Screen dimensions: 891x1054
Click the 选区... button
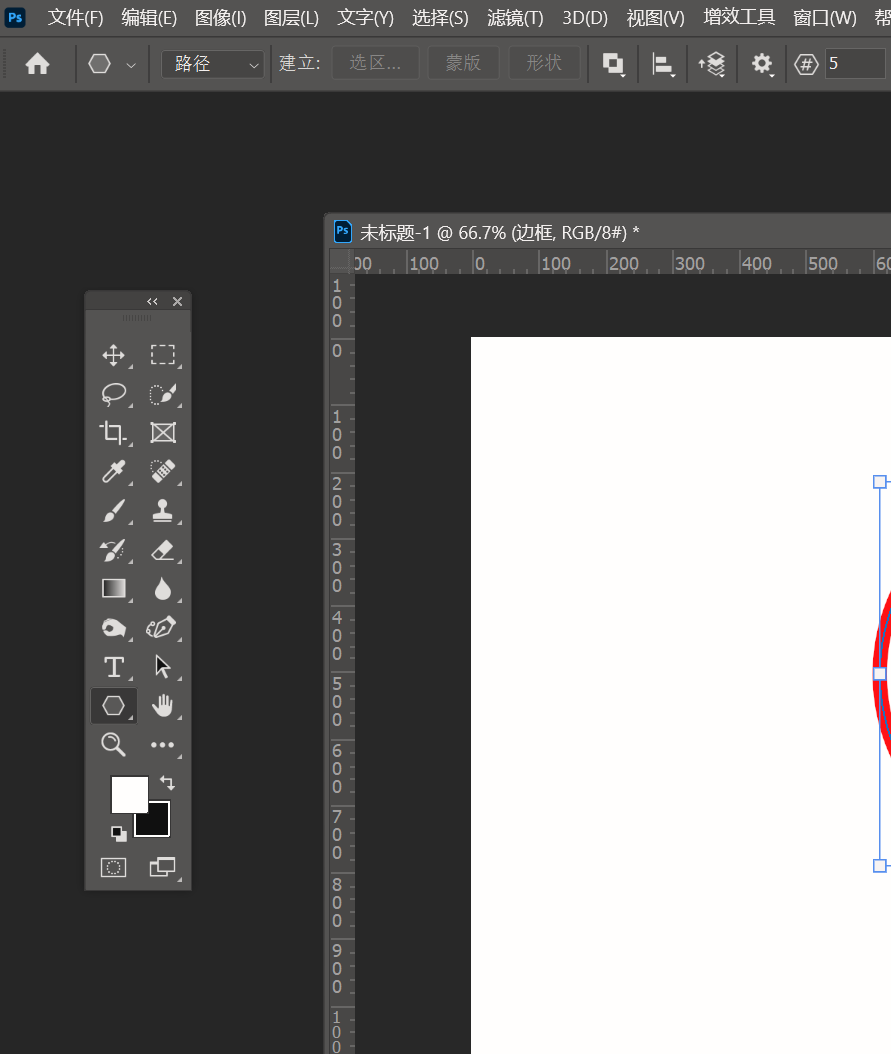[x=376, y=63]
